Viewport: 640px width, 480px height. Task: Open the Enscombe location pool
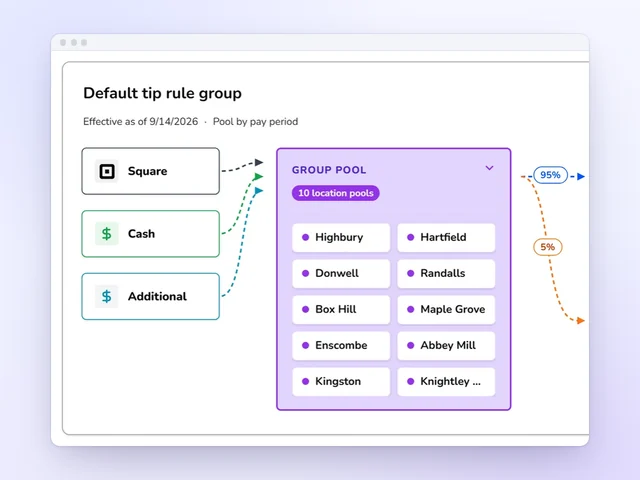(x=341, y=345)
